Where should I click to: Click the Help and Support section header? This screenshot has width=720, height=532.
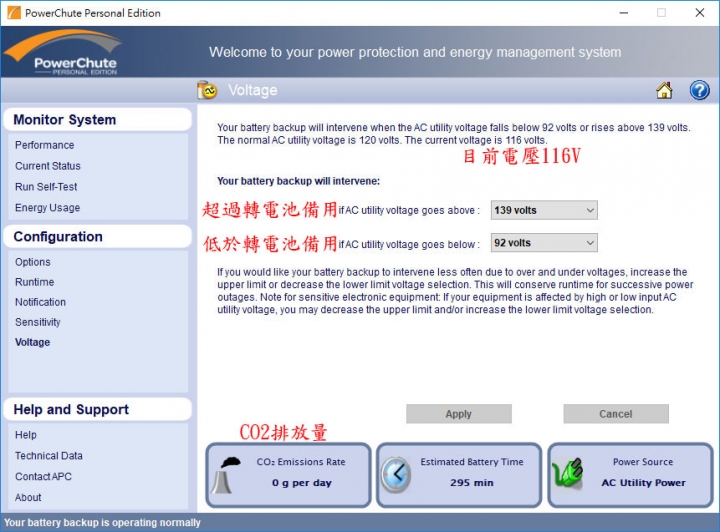[97, 409]
